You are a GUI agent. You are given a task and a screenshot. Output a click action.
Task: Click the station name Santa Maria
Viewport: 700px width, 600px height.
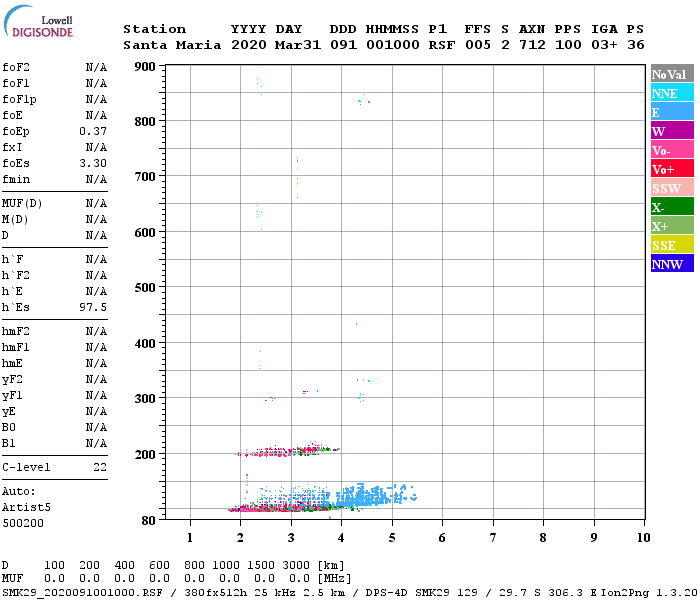coord(172,45)
